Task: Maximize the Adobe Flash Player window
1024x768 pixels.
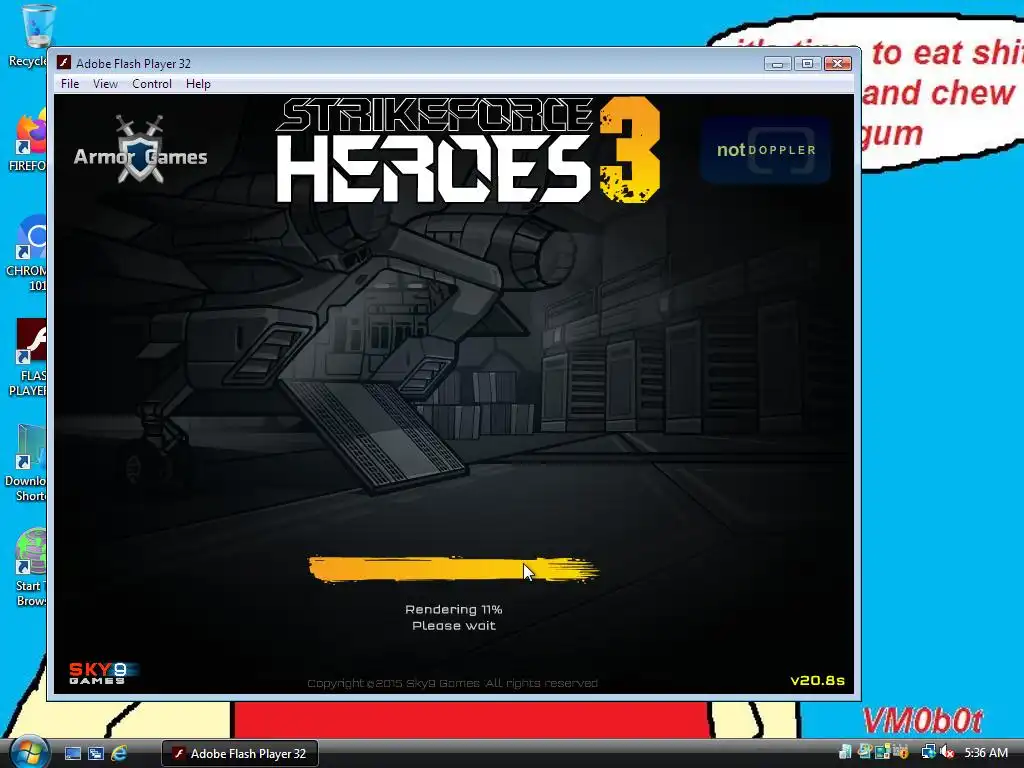Action: coord(807,63)
